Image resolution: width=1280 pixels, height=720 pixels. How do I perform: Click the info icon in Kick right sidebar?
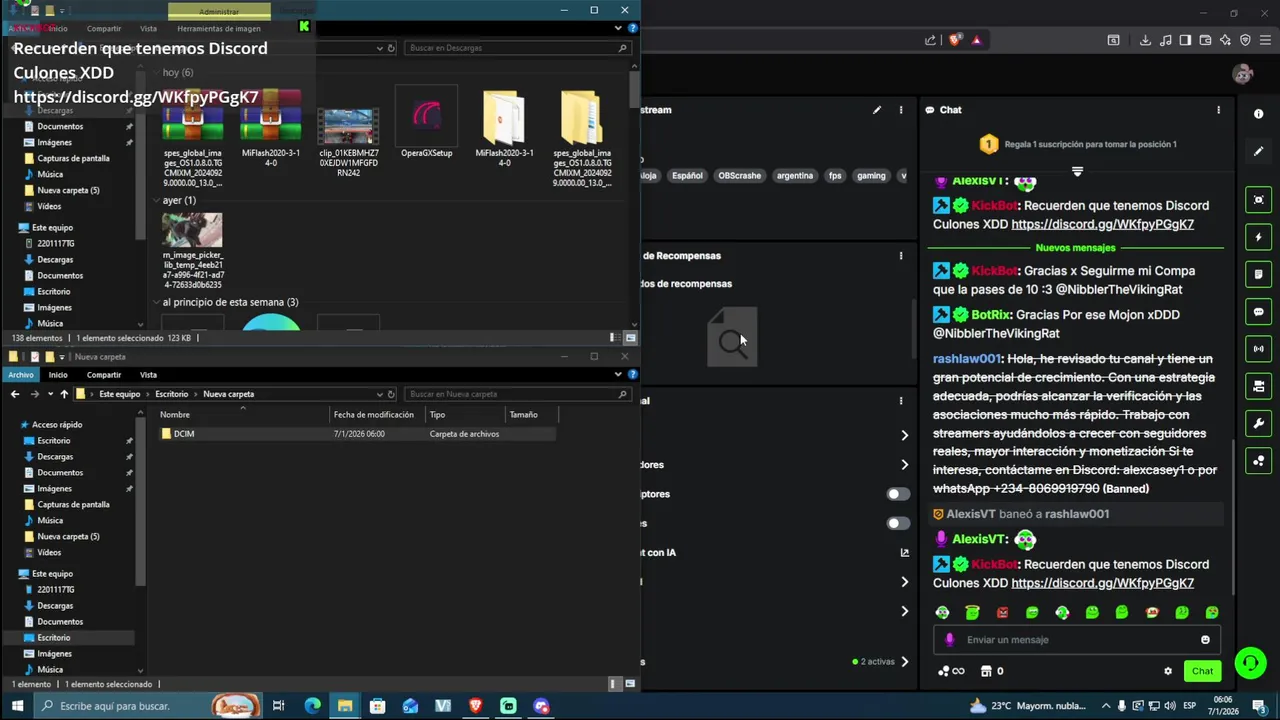[1259, 114]
